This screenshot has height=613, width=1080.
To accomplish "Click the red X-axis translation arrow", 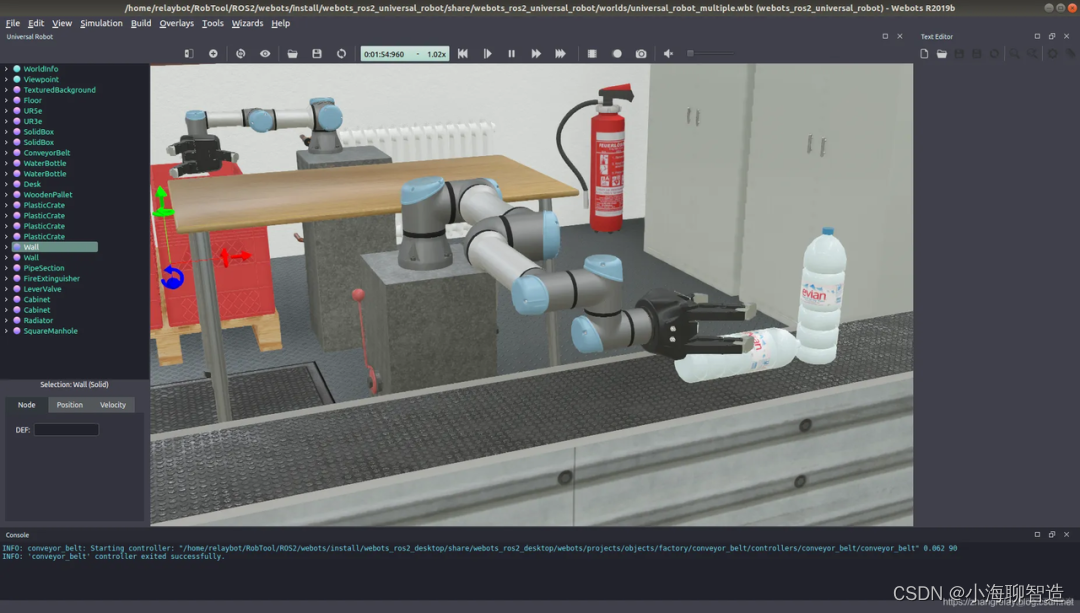I will (237, 257).
